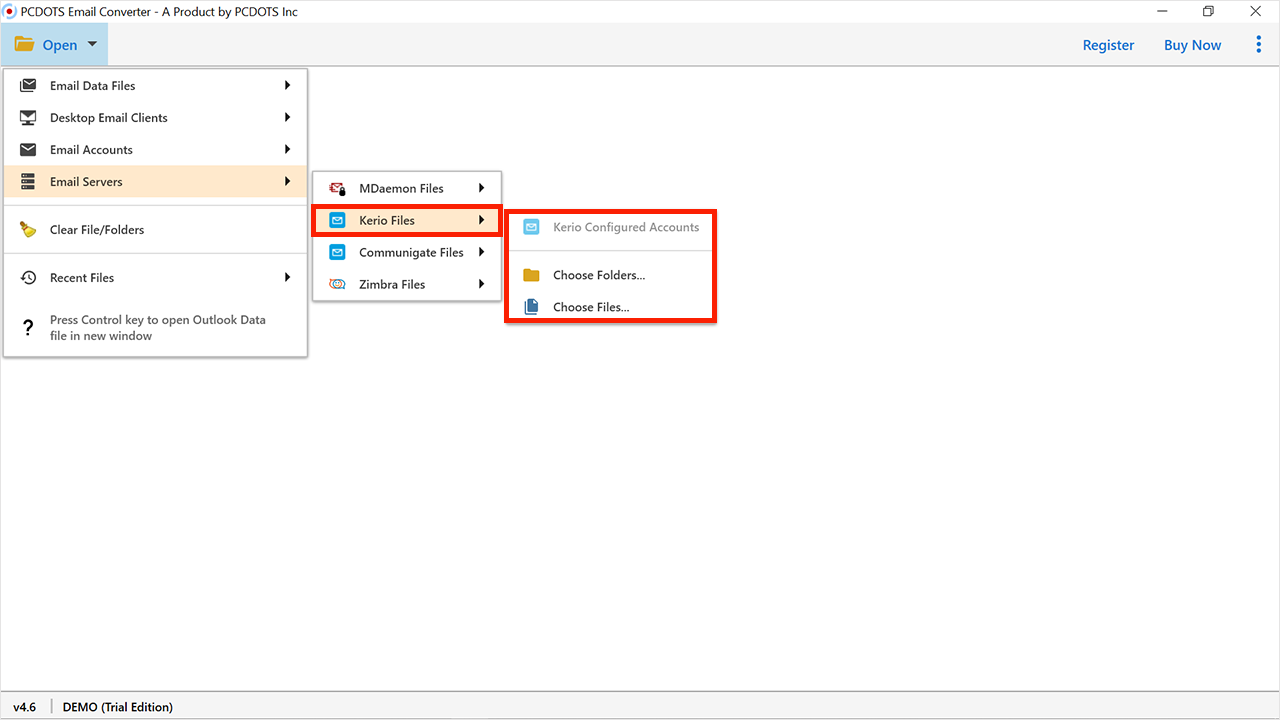Open the Register link
Image resolution: width=1280 pixels, height=720 pixels.
pyautogui.click(x=1108, y=45)
